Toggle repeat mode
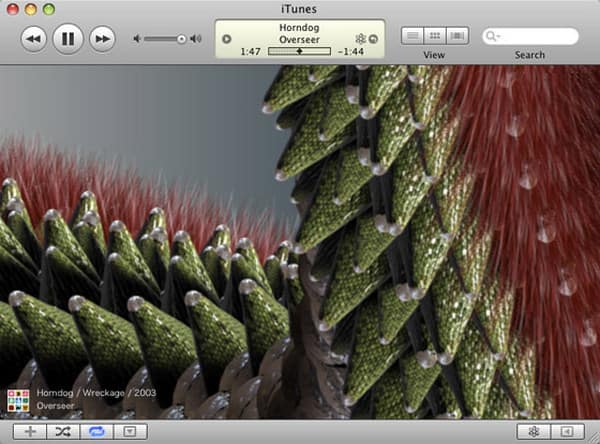The width and height of the screenshot is (600, 444). tap(97, 432)
